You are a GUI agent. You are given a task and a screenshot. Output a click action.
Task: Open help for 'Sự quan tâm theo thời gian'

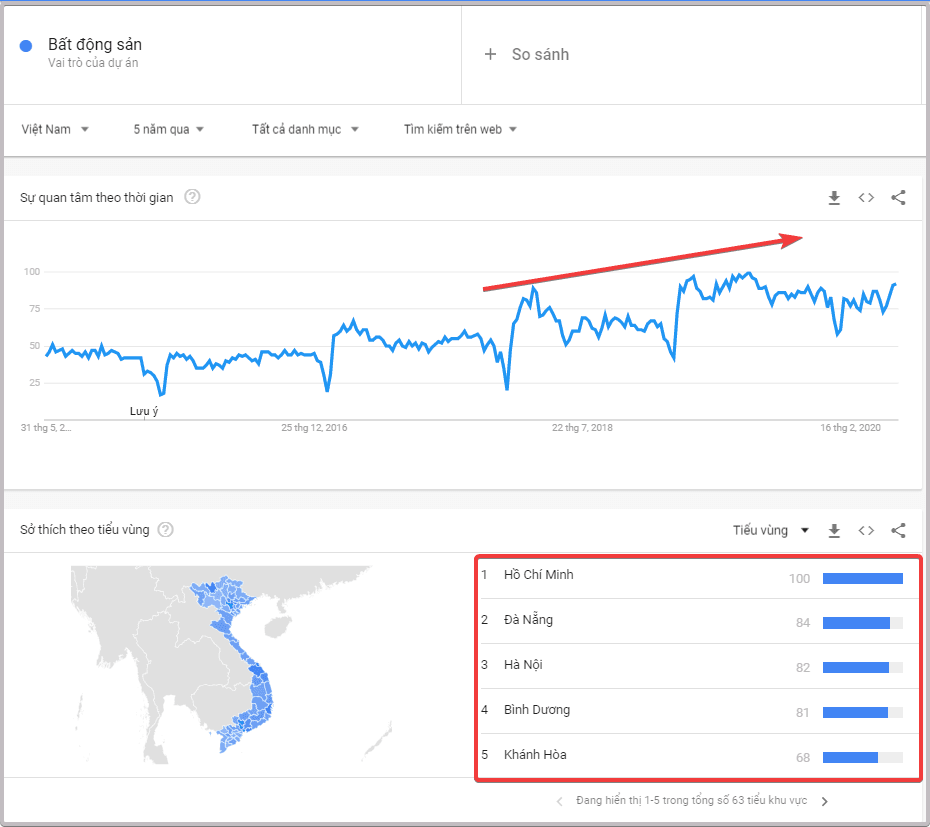tap(192, 197)
